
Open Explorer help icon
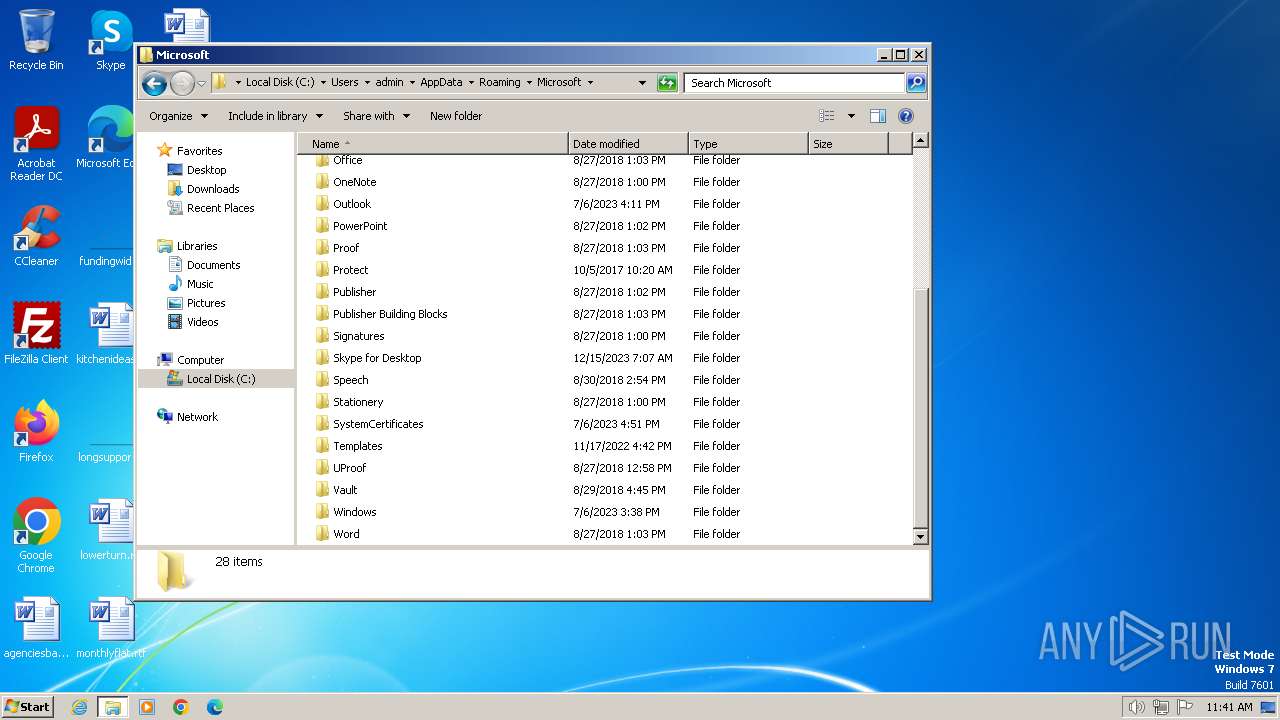coord(906,116)
